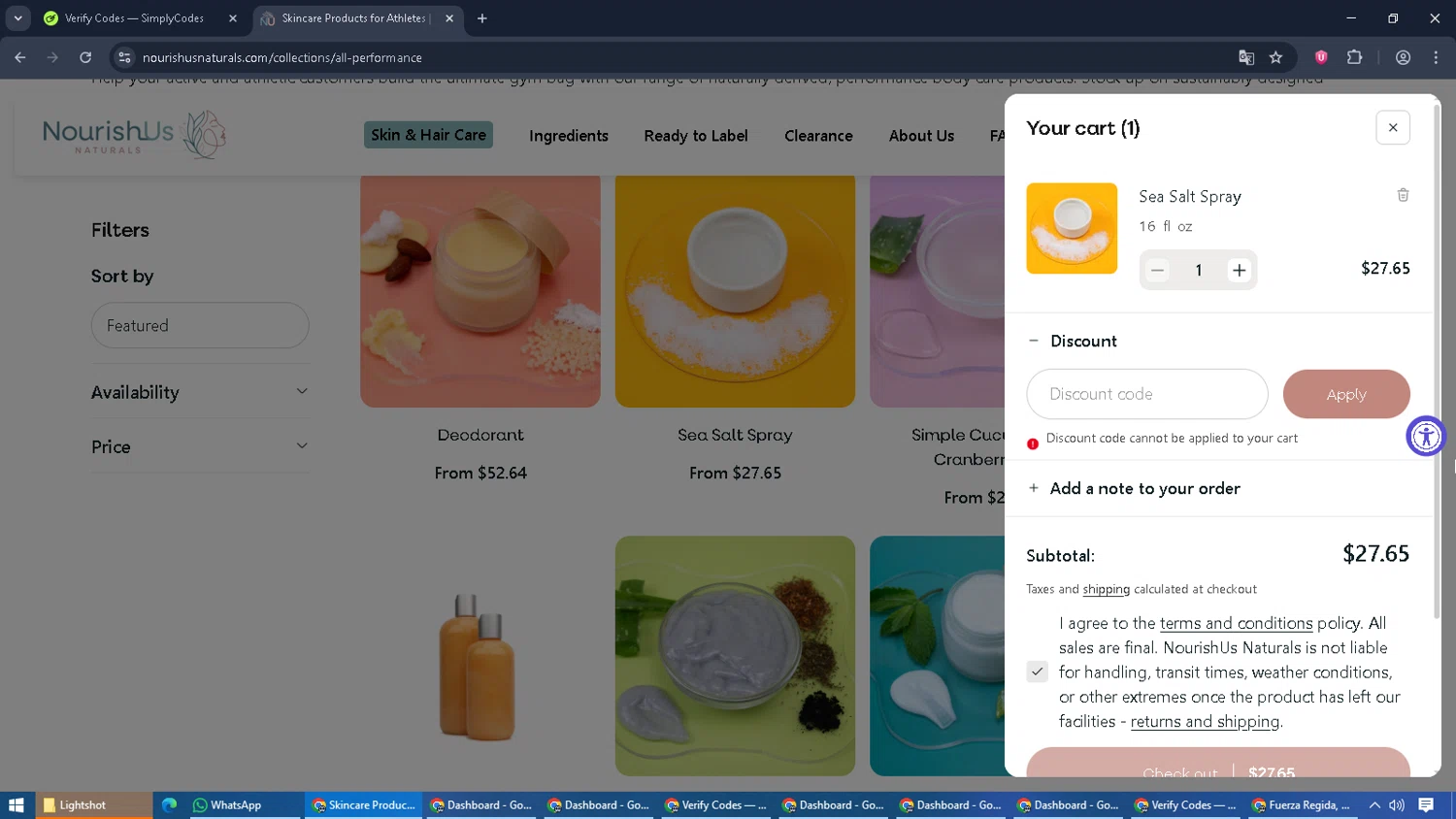Go forward in browser history
The width and height of the screenshot is (1456, 819).
(52, 57)
